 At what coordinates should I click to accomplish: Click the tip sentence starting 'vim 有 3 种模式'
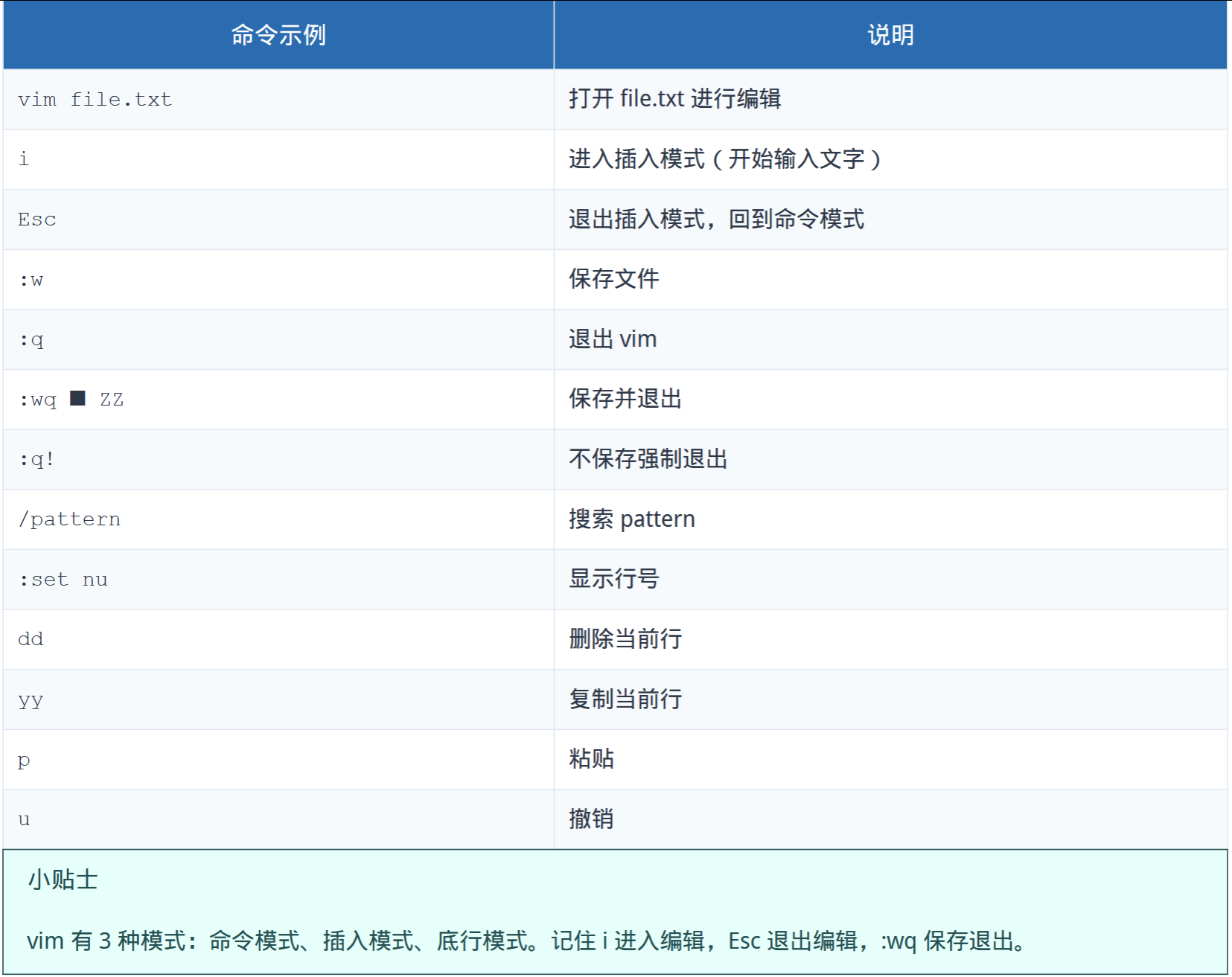[x=526, y=941]
